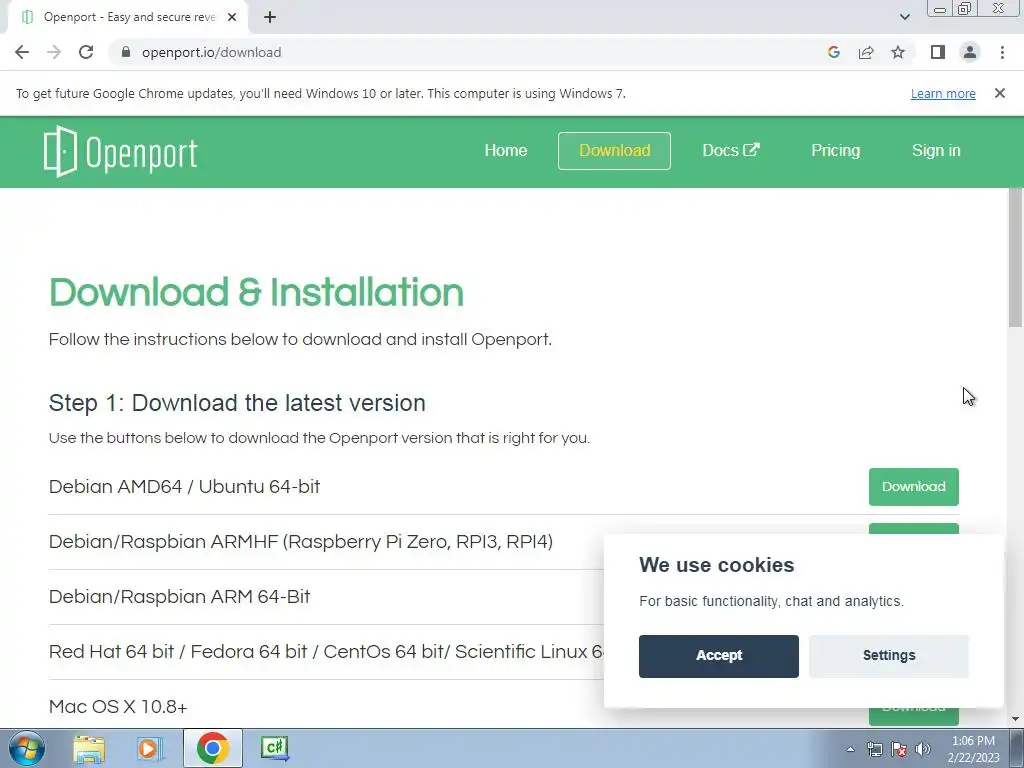Click the Openport logo

tap(120, 152)
